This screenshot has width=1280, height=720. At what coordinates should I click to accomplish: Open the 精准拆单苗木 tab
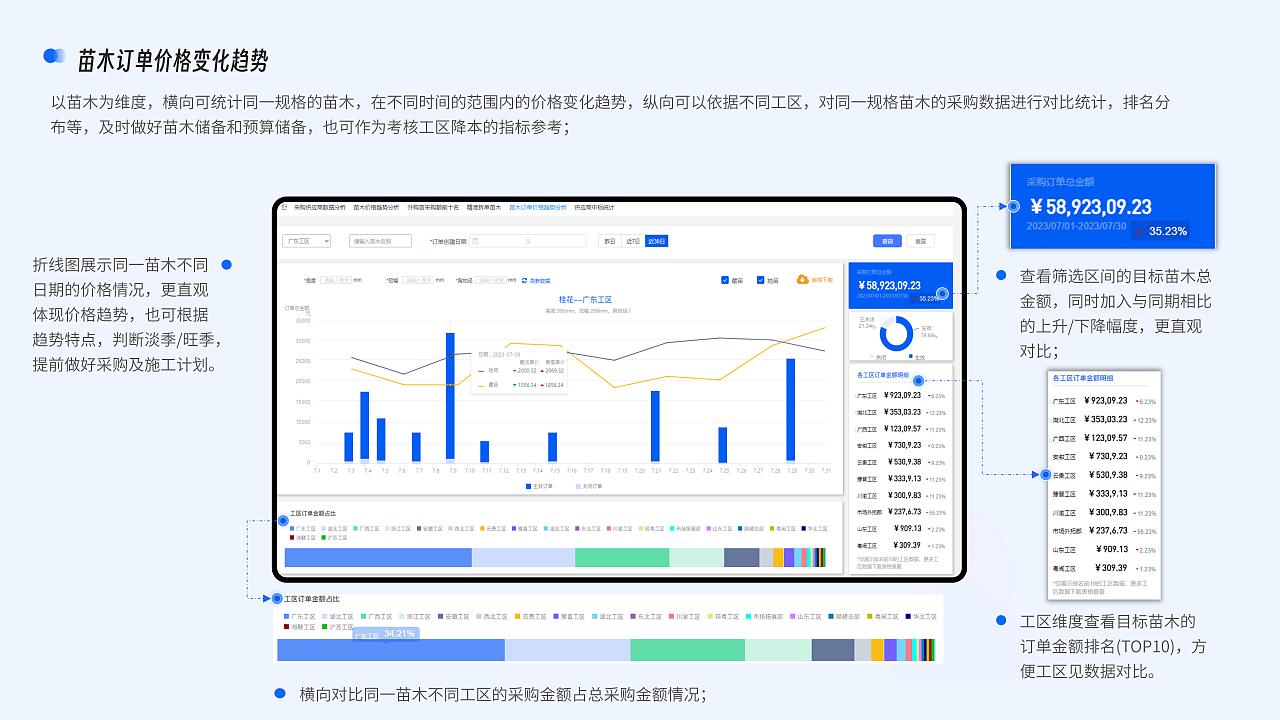tap(484, 207)
